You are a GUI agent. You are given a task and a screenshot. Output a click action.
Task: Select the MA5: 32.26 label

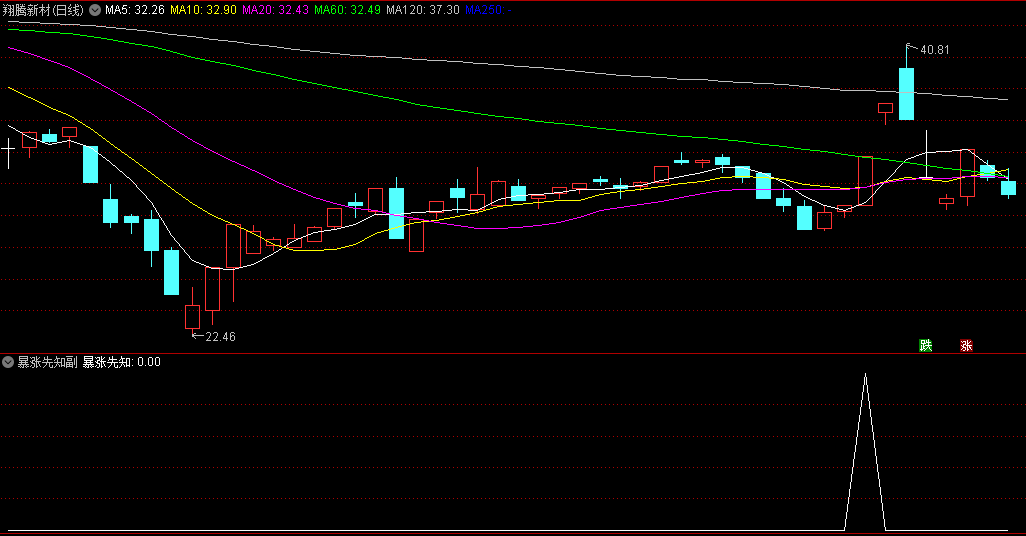point(135,10)
